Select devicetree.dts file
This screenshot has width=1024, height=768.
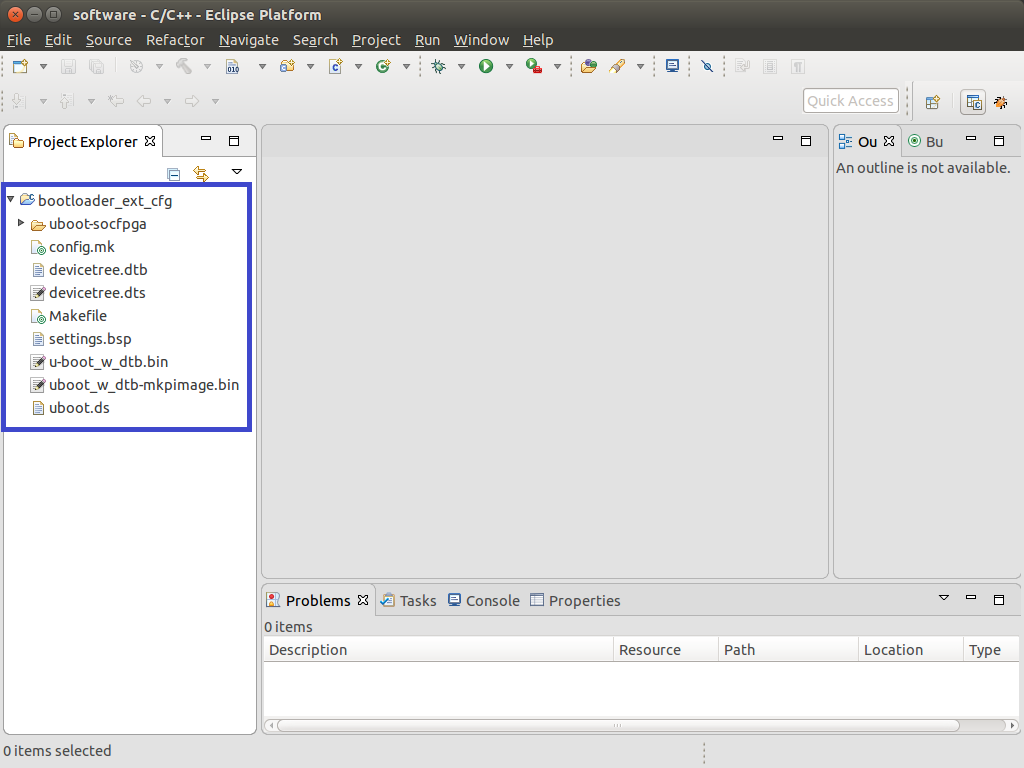click(97, 293)
